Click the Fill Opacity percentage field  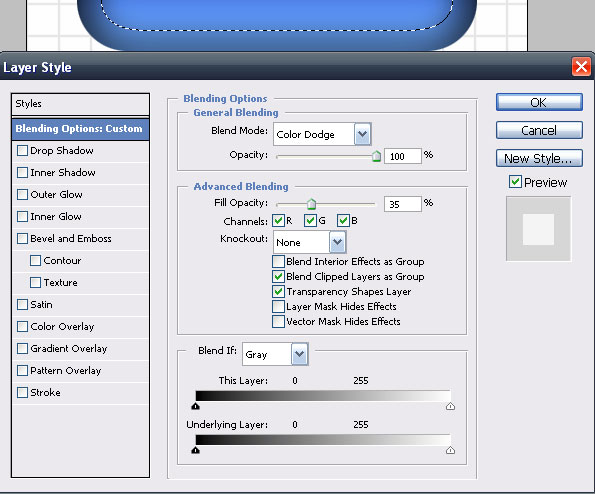(402, 204)
